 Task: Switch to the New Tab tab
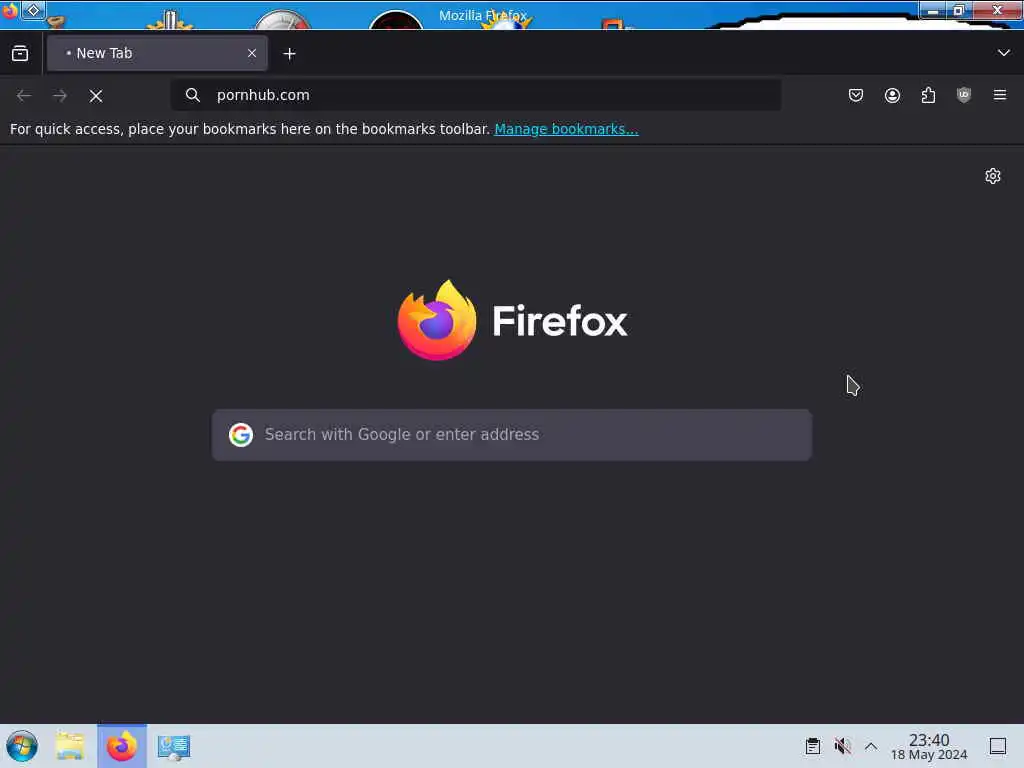157,54
